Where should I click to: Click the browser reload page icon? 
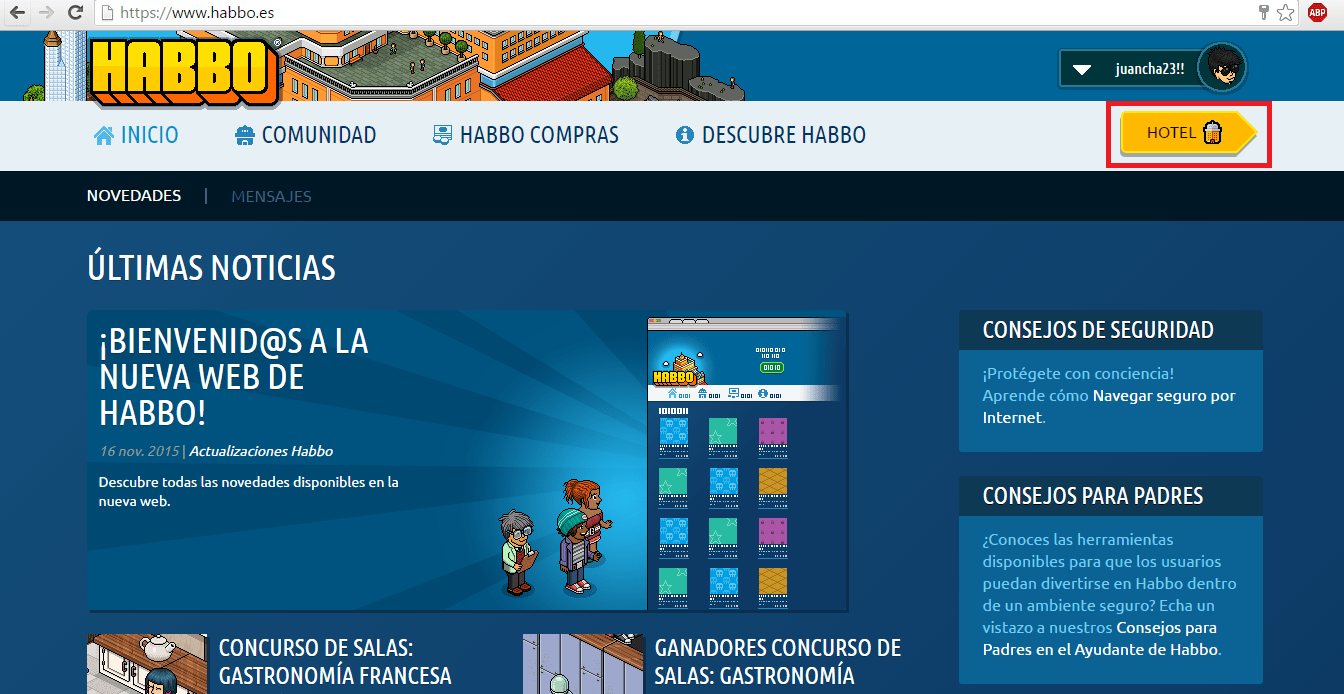tap(75, 13)
